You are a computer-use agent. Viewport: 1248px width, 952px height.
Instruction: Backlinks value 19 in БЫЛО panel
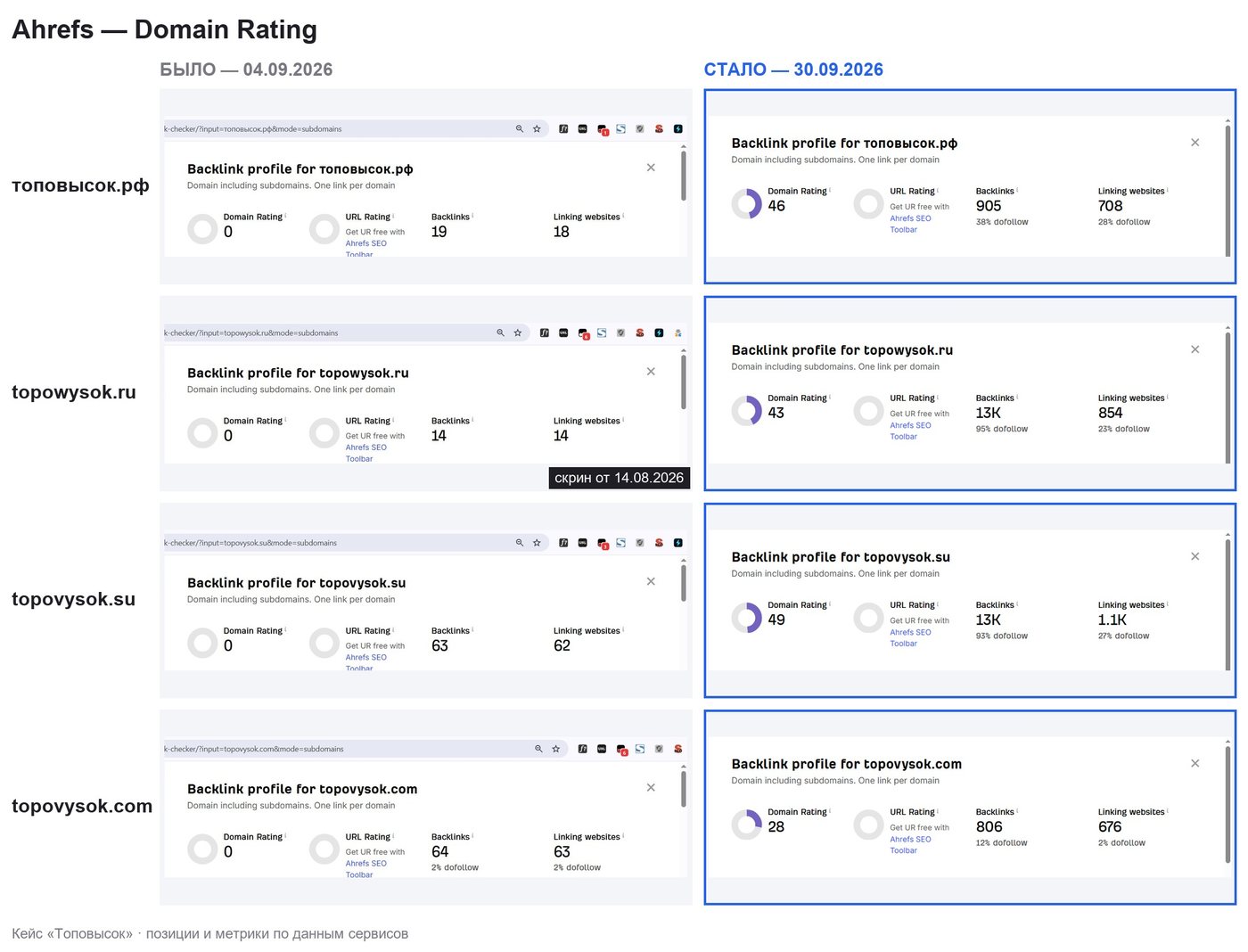coord(439,232)
